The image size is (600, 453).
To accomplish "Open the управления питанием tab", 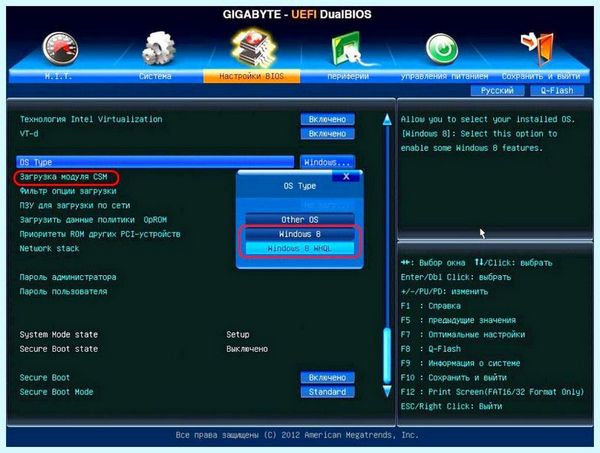I will pyautogui.click(x=444, y=76).
